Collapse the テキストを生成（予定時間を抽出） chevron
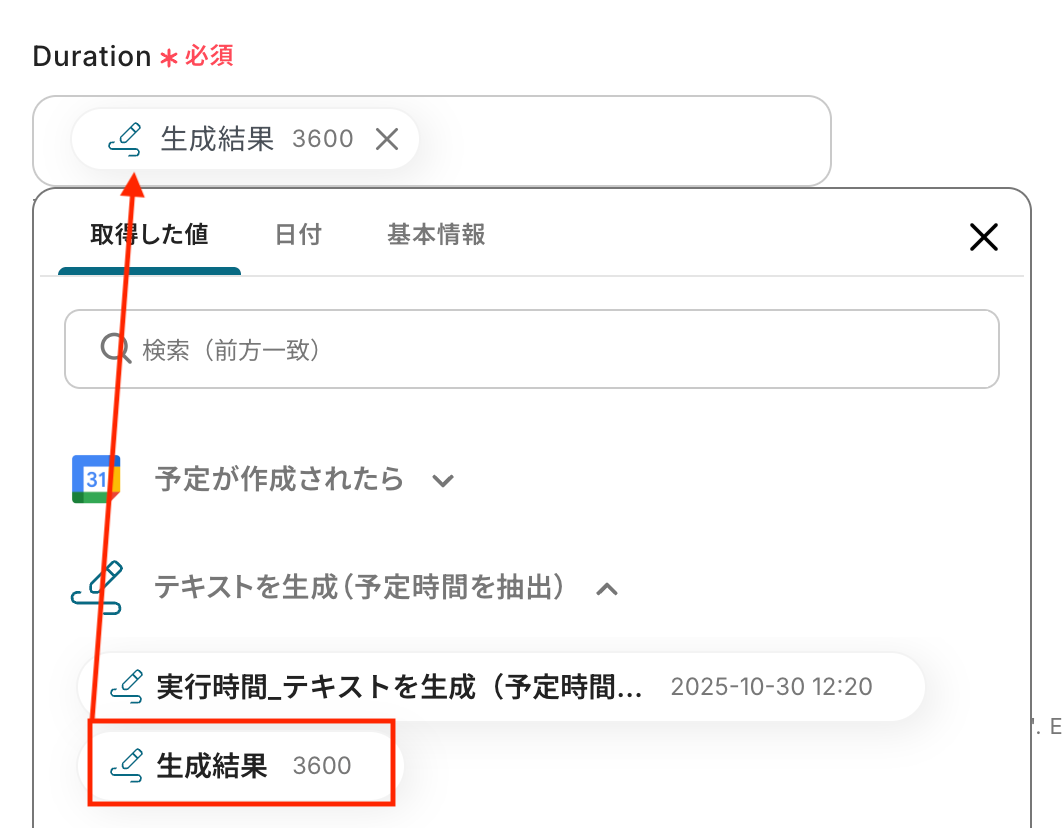The height and width of the screenshot is (828, 1062). 606,589
